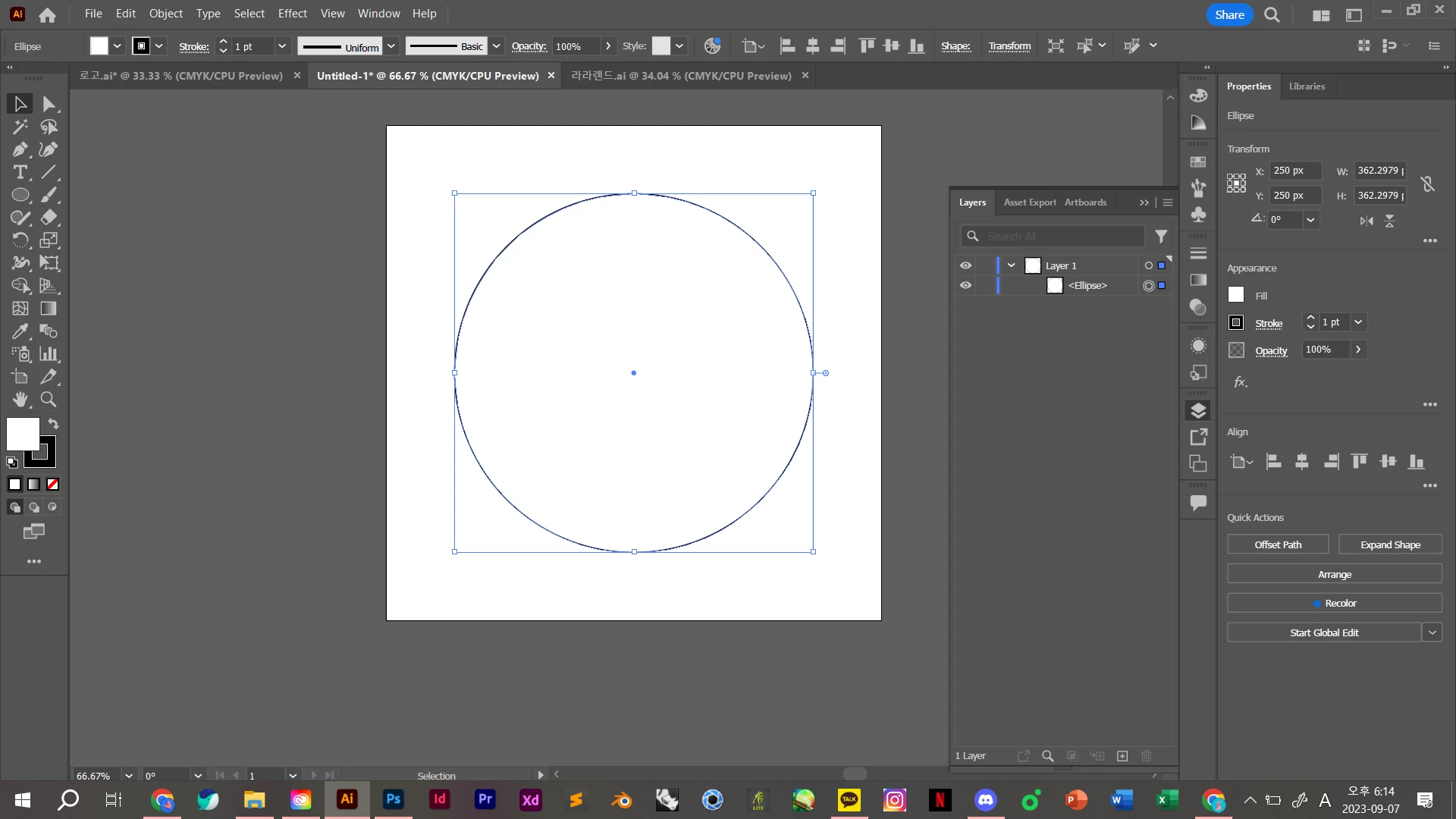
Task: Open the stroke weight dropdown in Properties
Action: click(x=1358, y=322)
